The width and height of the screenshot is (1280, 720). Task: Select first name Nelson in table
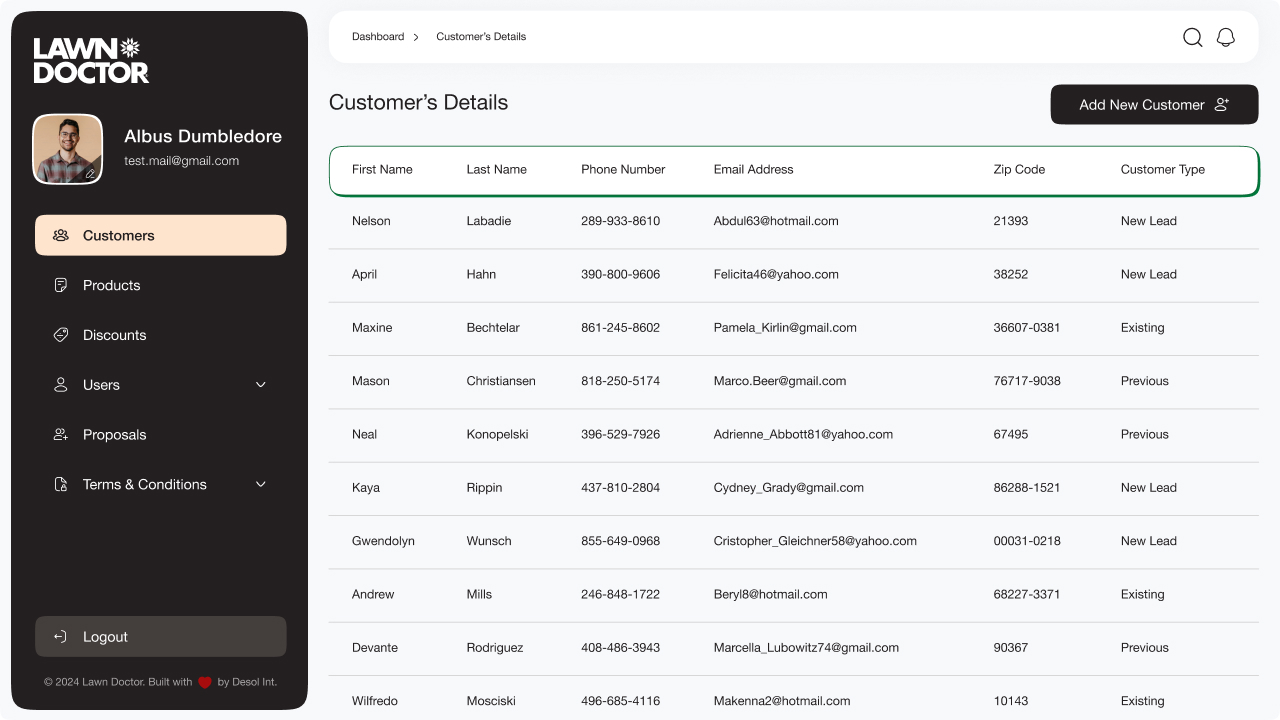pos(371,221)
